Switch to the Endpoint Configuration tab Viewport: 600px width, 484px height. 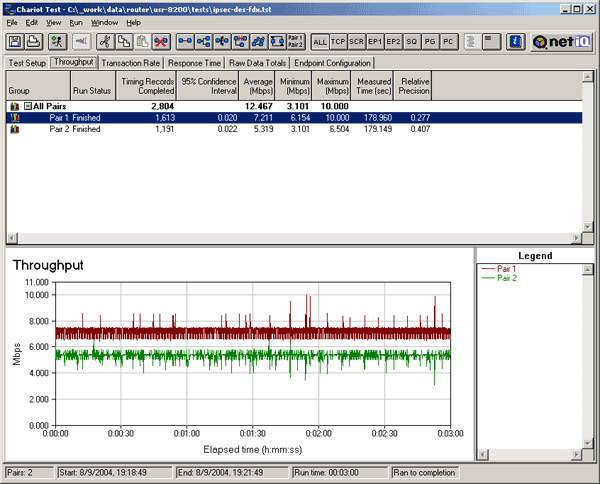(332, 62)
